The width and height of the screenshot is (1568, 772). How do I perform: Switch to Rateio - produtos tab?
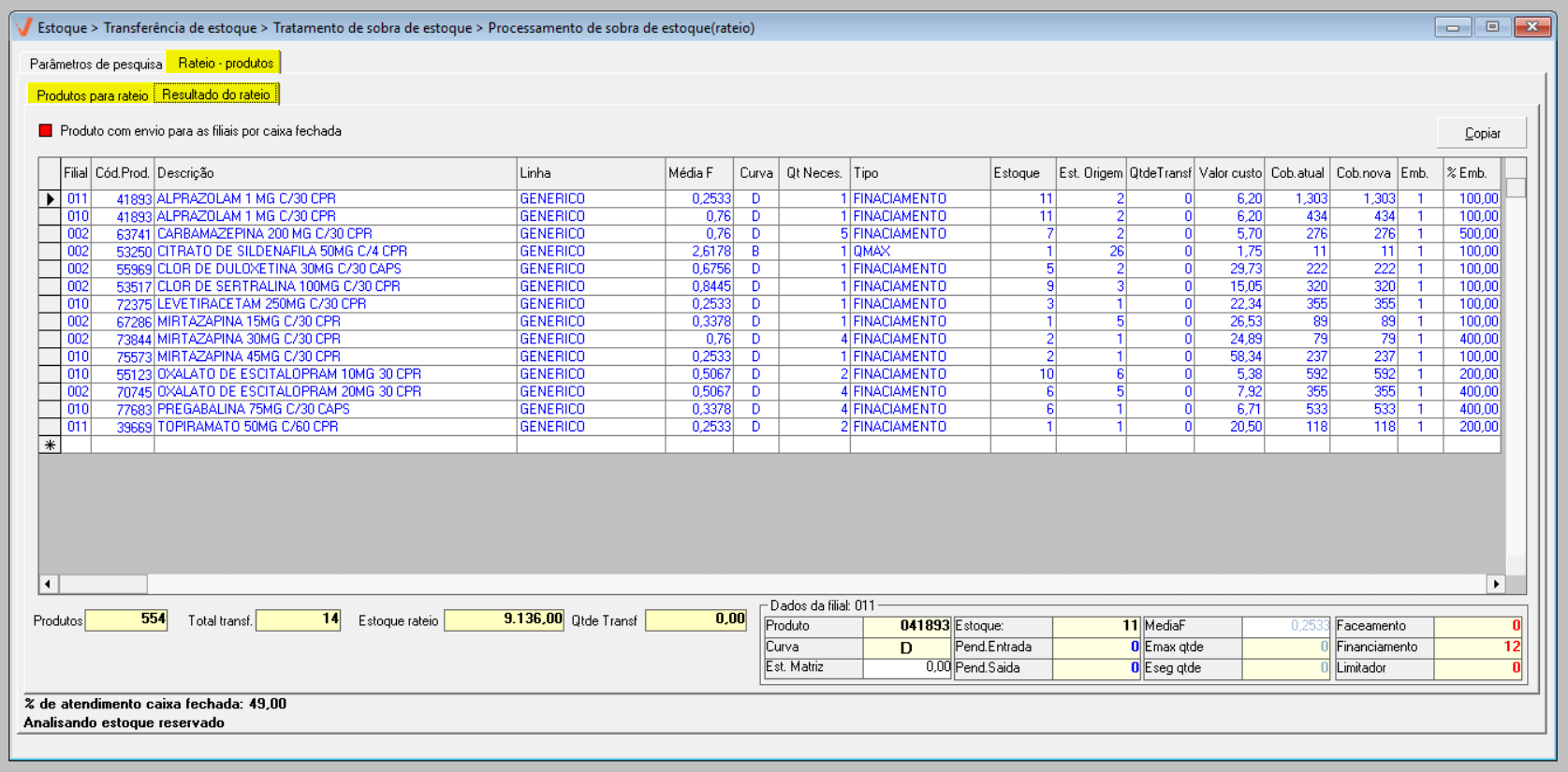point(225,63)
